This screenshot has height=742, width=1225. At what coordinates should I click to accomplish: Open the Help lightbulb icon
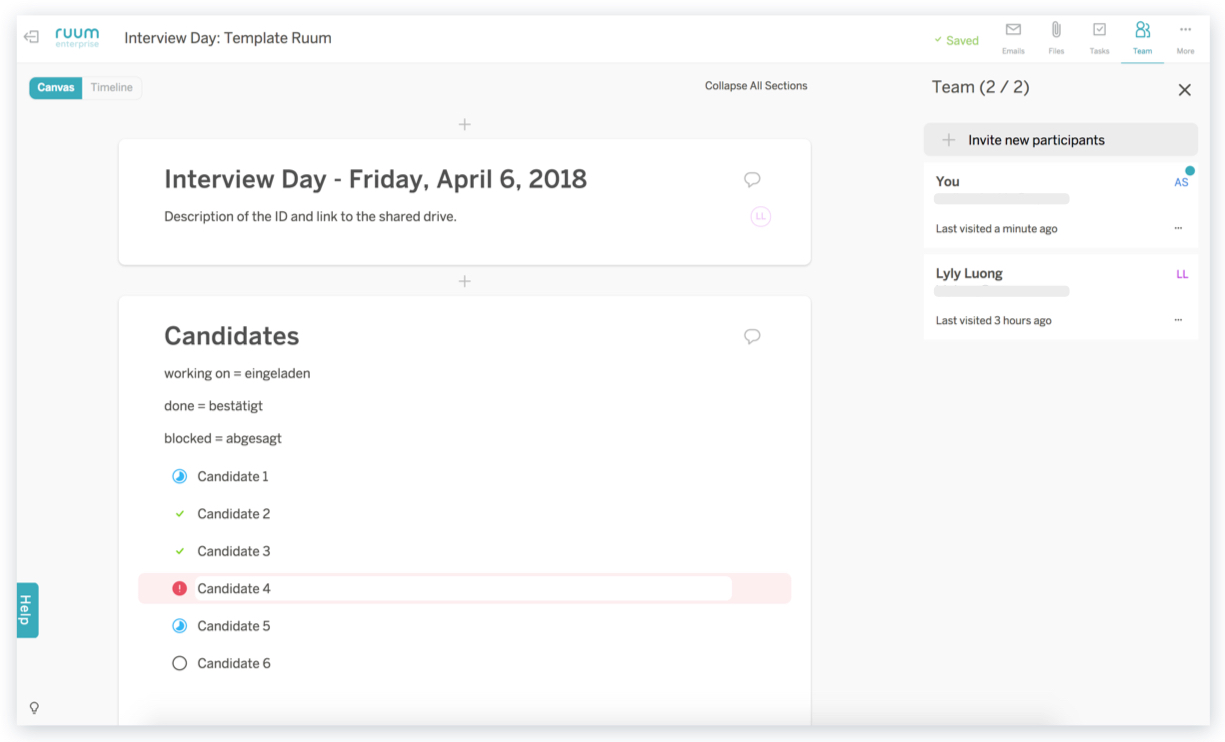click(33, 707)
